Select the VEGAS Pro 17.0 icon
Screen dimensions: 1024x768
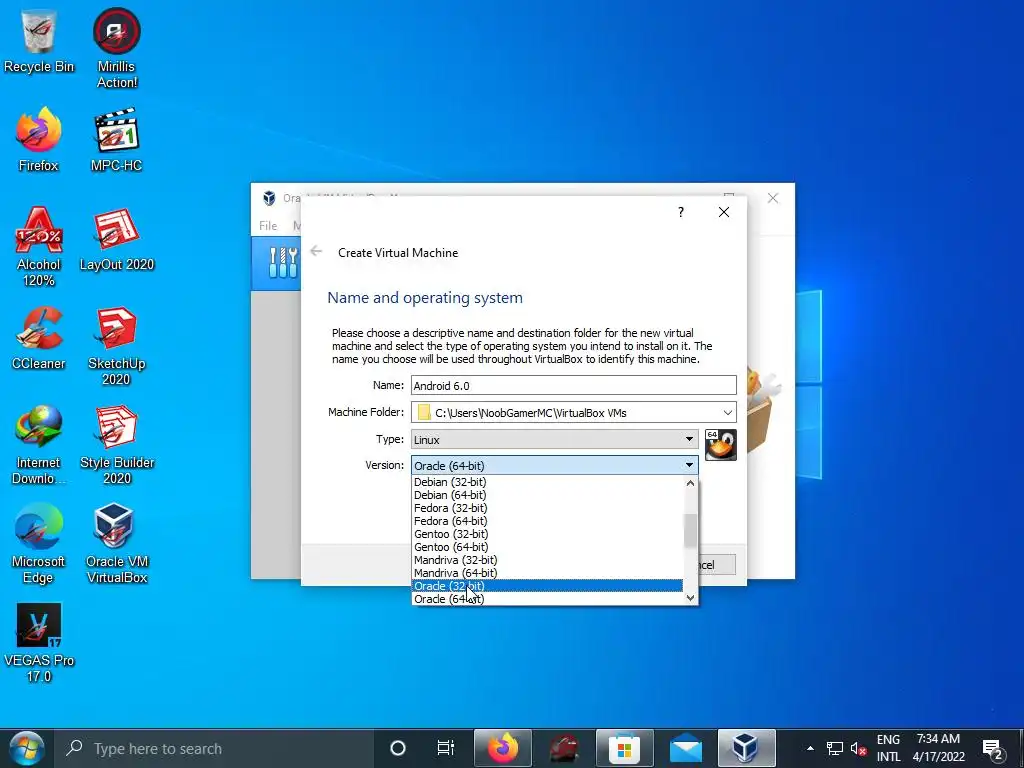(39, 643)
